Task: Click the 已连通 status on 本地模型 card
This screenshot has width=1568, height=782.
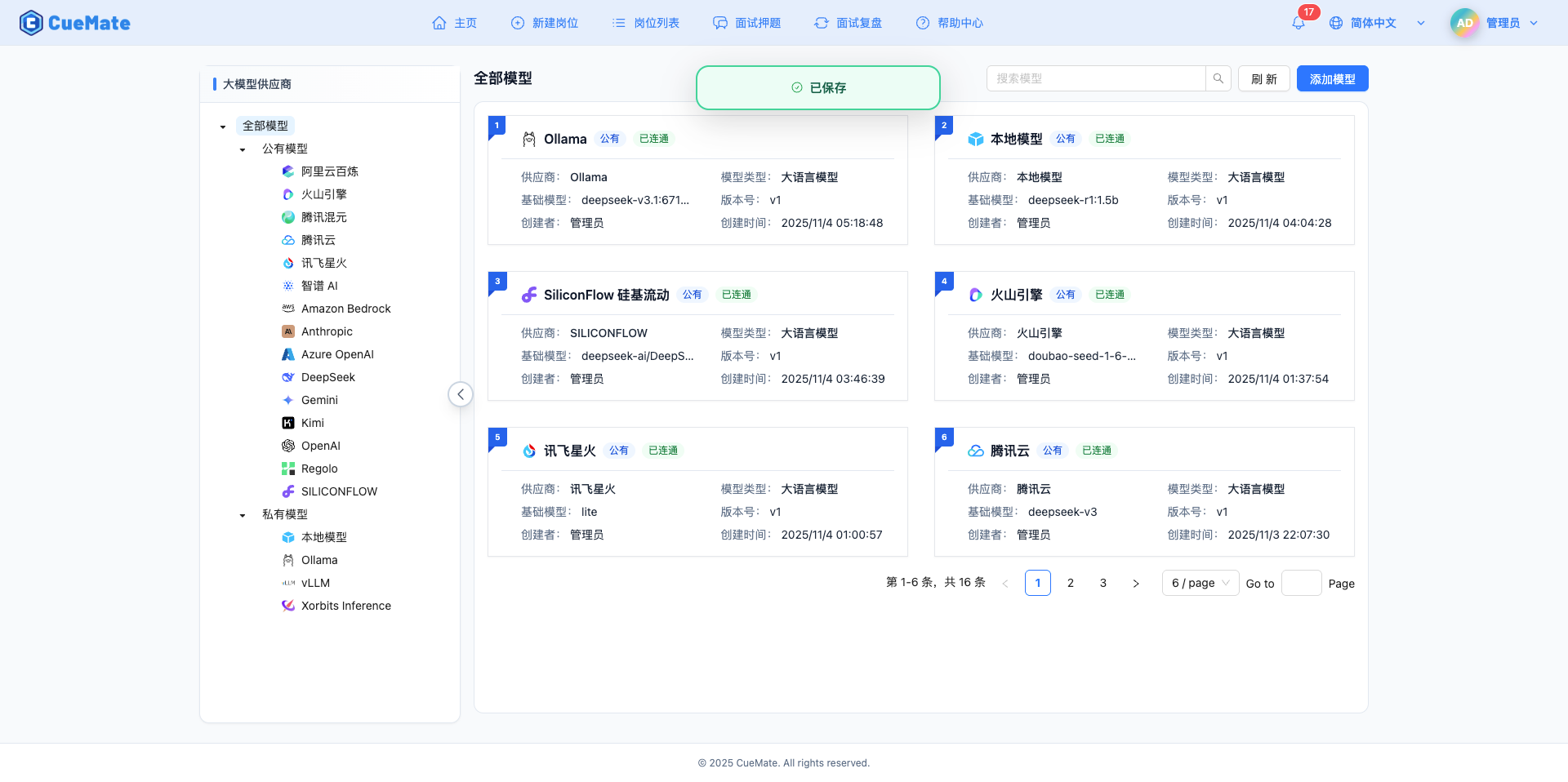Action: click(1109, 138)
